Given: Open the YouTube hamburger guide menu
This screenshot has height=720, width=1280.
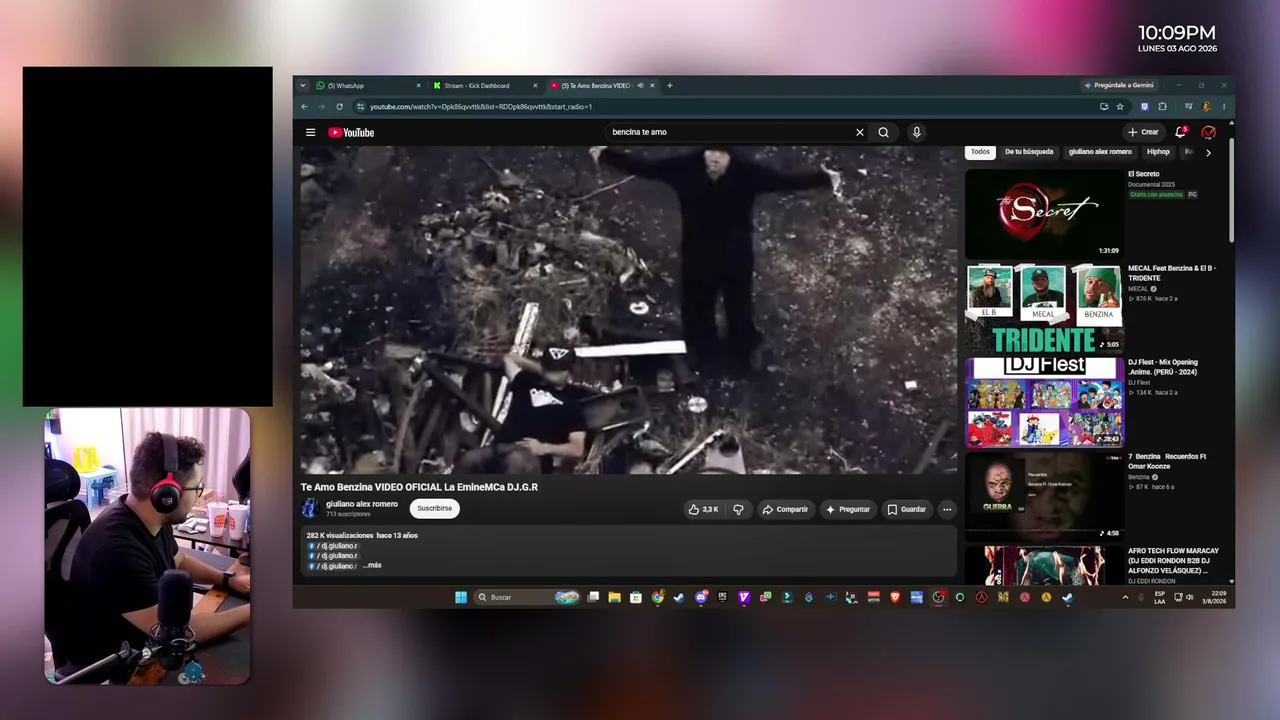Looking at the screenshot, I should click(x=311, y=132).
